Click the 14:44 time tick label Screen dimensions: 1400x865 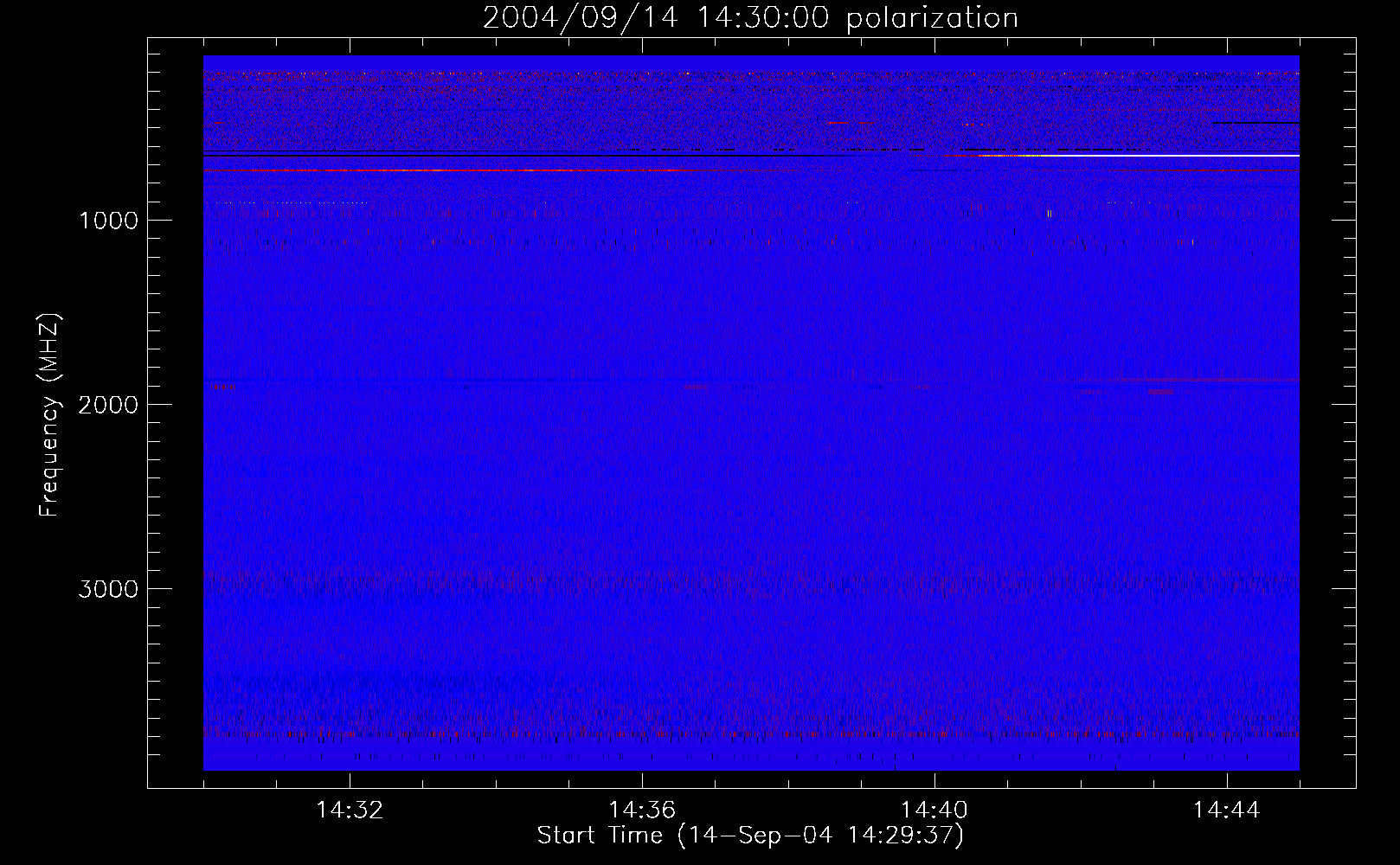pyautogui.click(x=1227, y=811)
